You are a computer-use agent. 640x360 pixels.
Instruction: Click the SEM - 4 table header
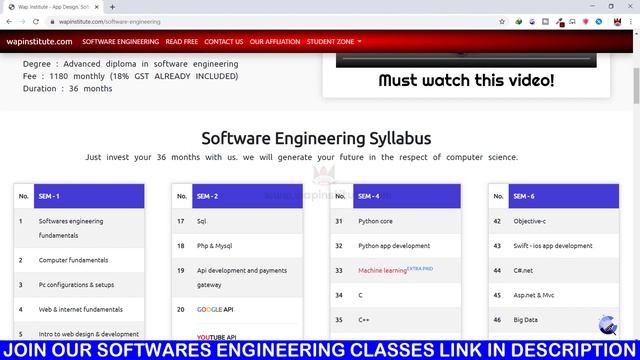click(407, 196)
